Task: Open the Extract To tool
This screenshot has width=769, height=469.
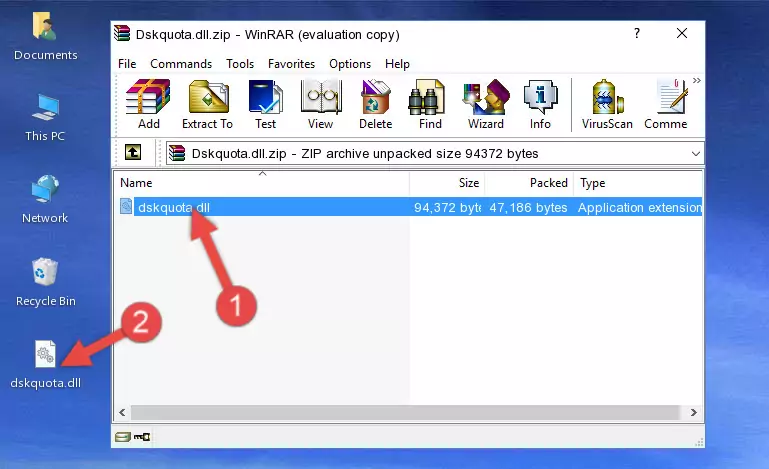Action: point(207,104)
